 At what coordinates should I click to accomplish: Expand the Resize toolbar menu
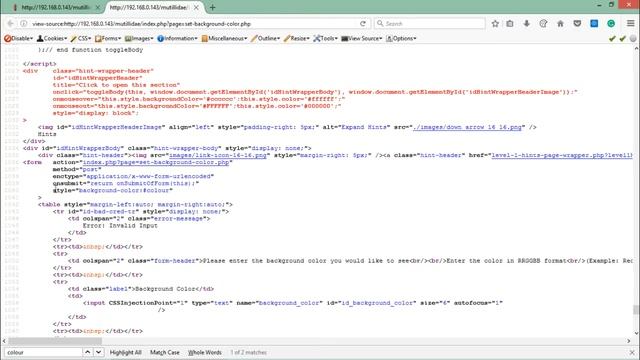297,38
